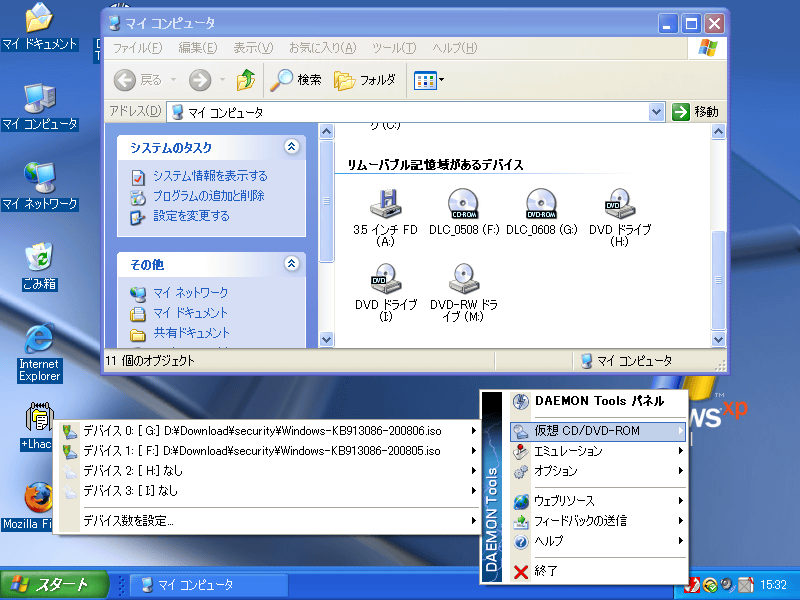Open マイ ドキュメント desktop icon
Screen dimensions: 800x600
click(40, 27)
